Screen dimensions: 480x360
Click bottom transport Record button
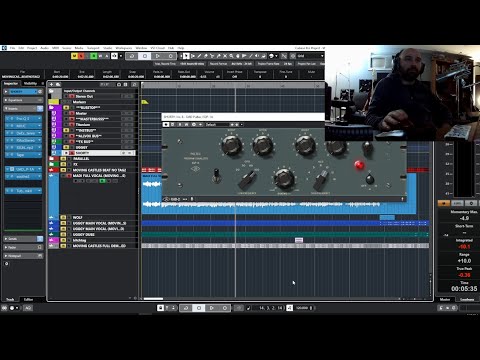pos(225,308)
